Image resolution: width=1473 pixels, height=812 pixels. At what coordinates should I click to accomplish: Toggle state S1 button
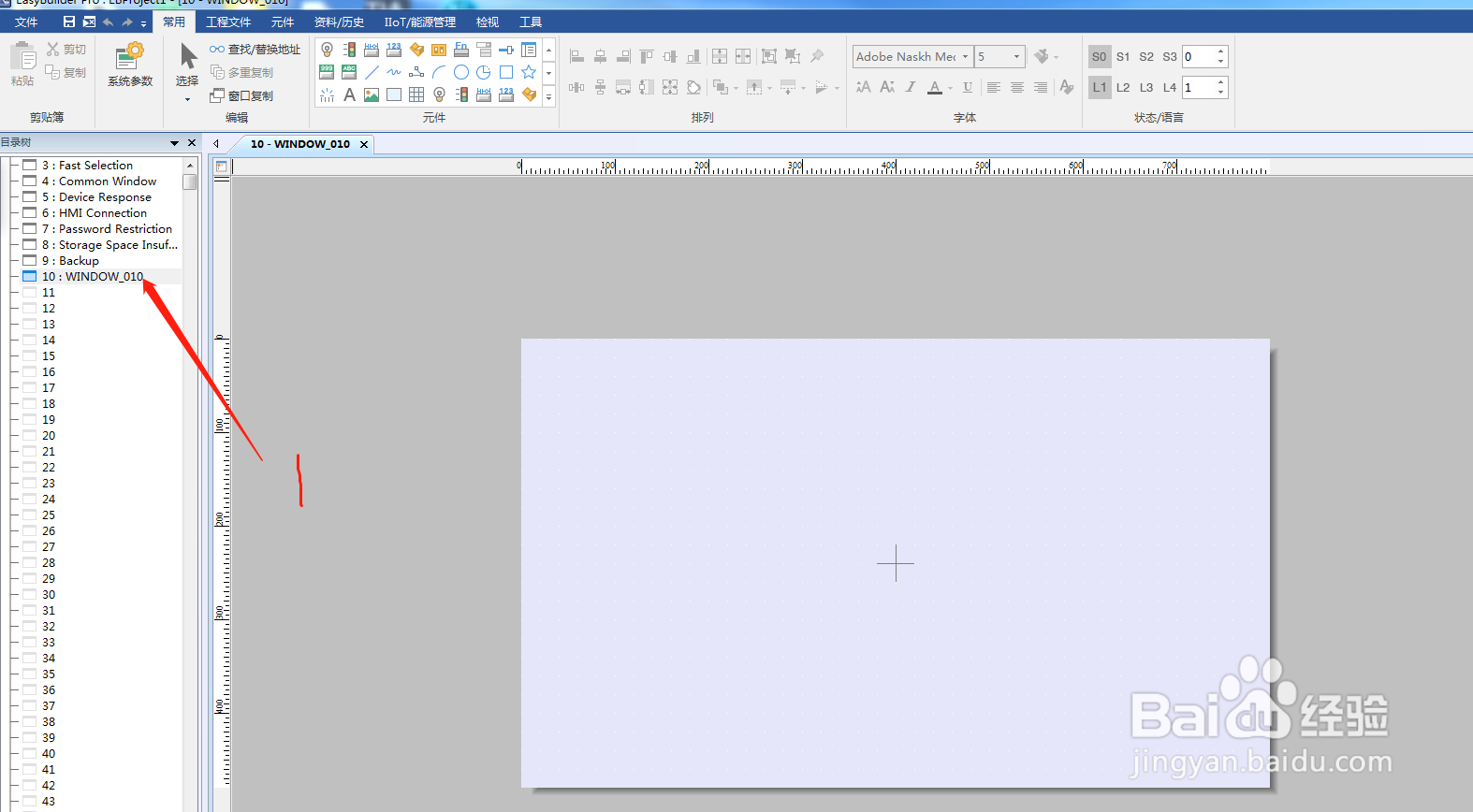tap(1123, 56)
